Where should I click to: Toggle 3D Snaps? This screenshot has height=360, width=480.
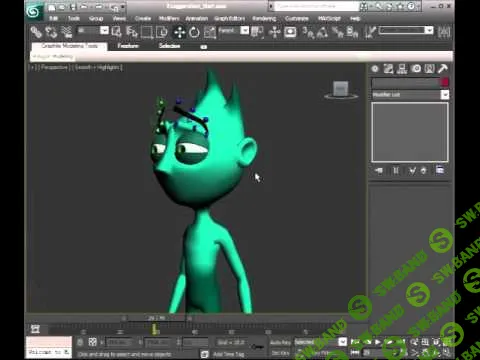[x=308, y=32]
